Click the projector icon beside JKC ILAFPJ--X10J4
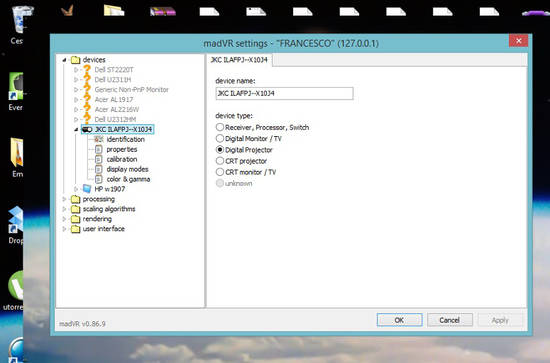This screenshot has width=550, height=363. (87, 130)
